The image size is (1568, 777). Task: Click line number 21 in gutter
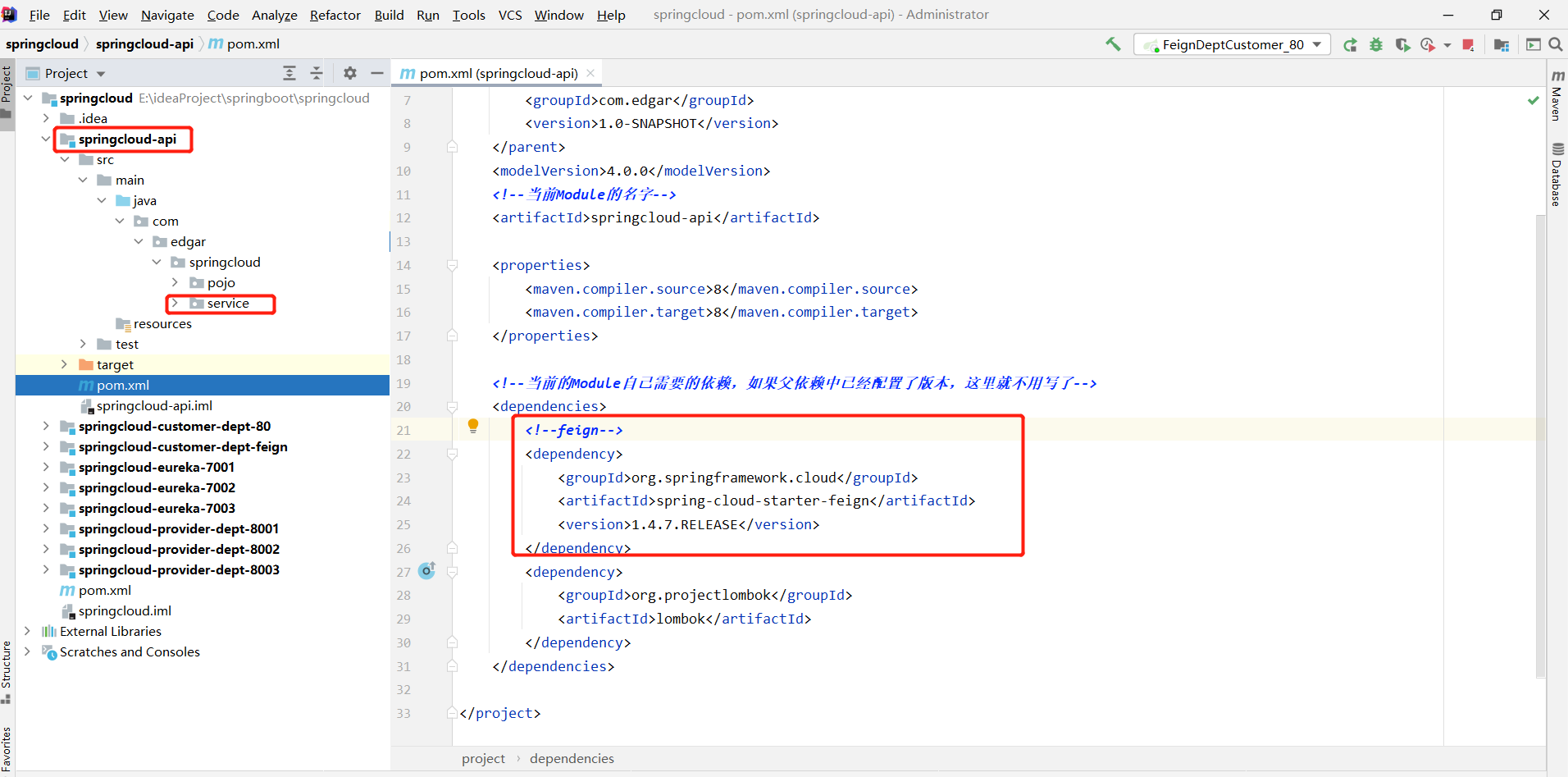click(403, 431)
